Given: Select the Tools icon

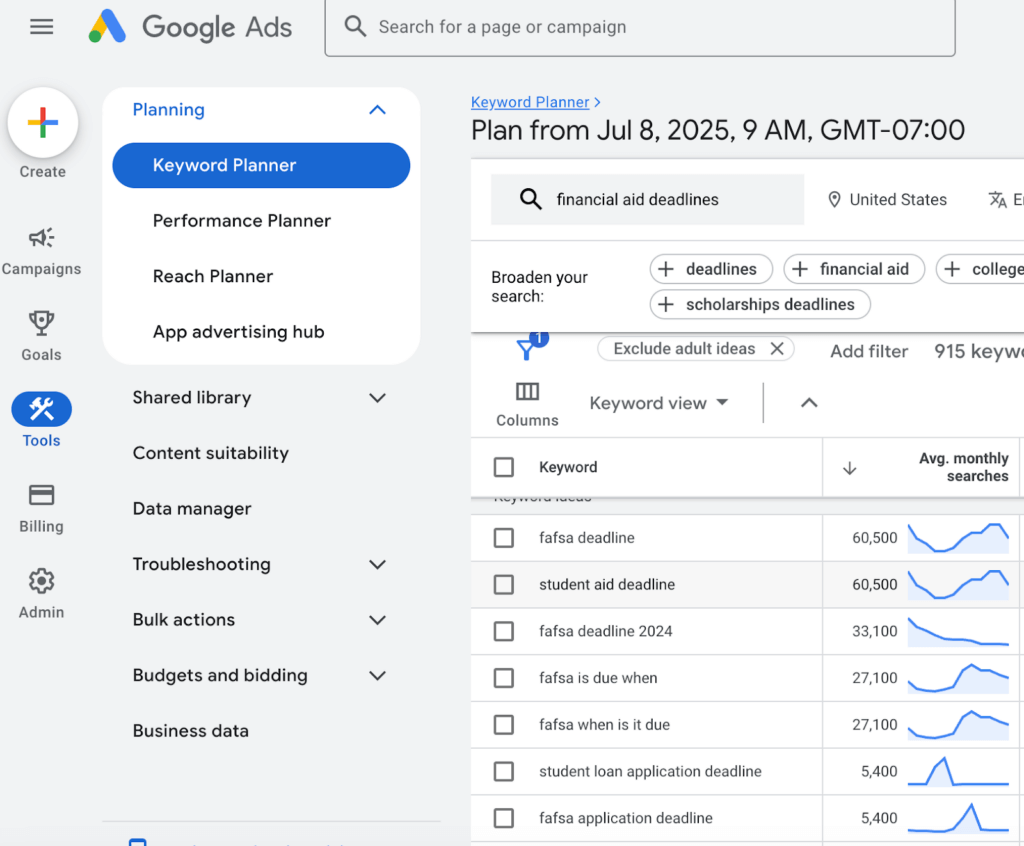Looking at the screenshot, I should (41, 409).
